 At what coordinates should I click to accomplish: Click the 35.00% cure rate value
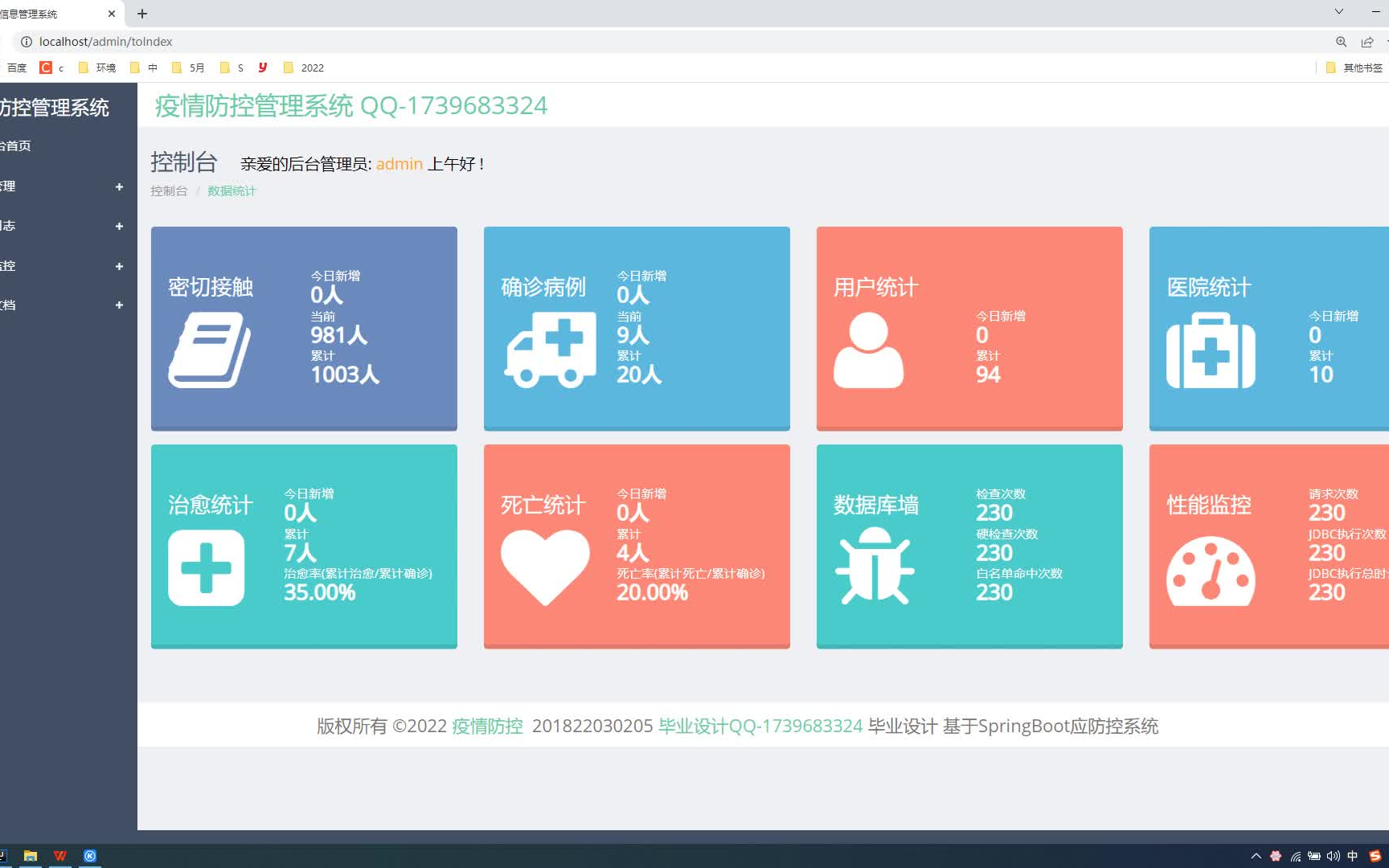[x=319, y=592]
